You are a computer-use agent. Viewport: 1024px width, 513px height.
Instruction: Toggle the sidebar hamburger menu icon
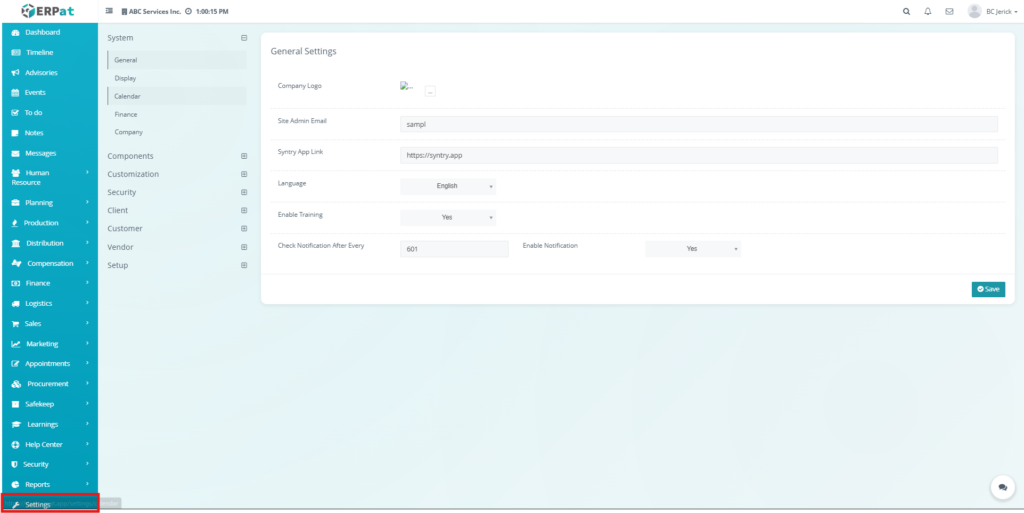pos(109,11)
